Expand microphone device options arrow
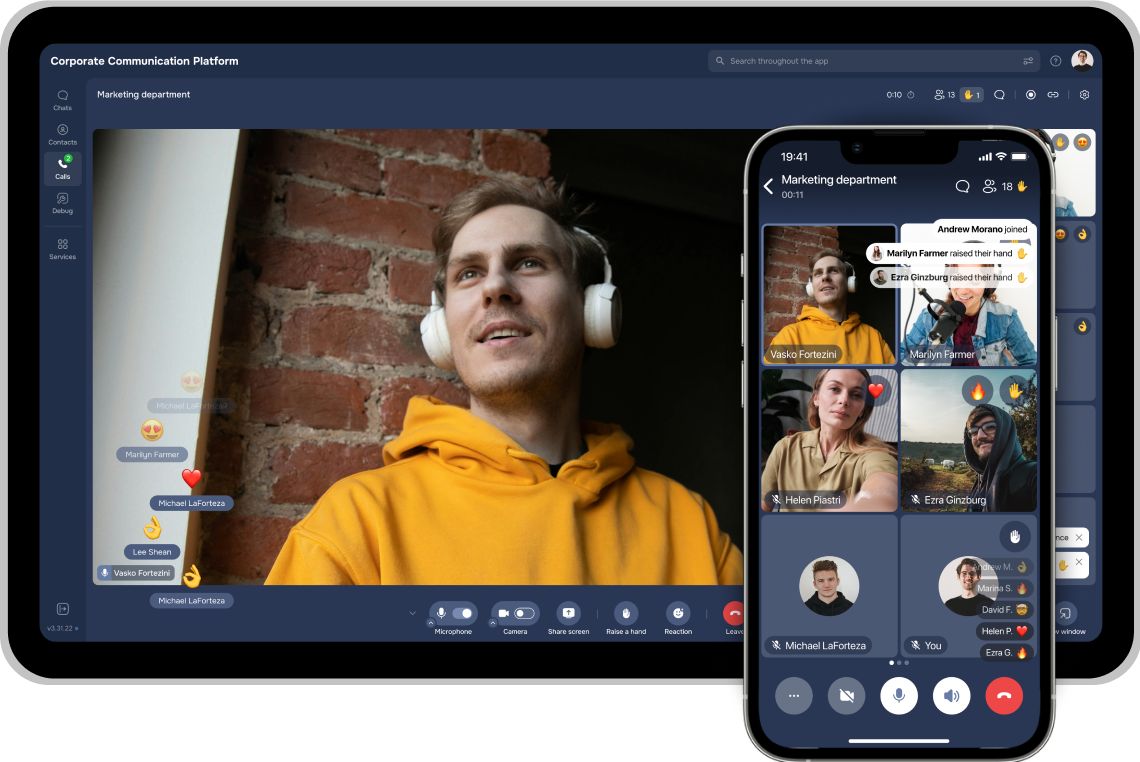Image resolution: width=1140 pixels, height=762 pixels. click(x=431, y=623)
